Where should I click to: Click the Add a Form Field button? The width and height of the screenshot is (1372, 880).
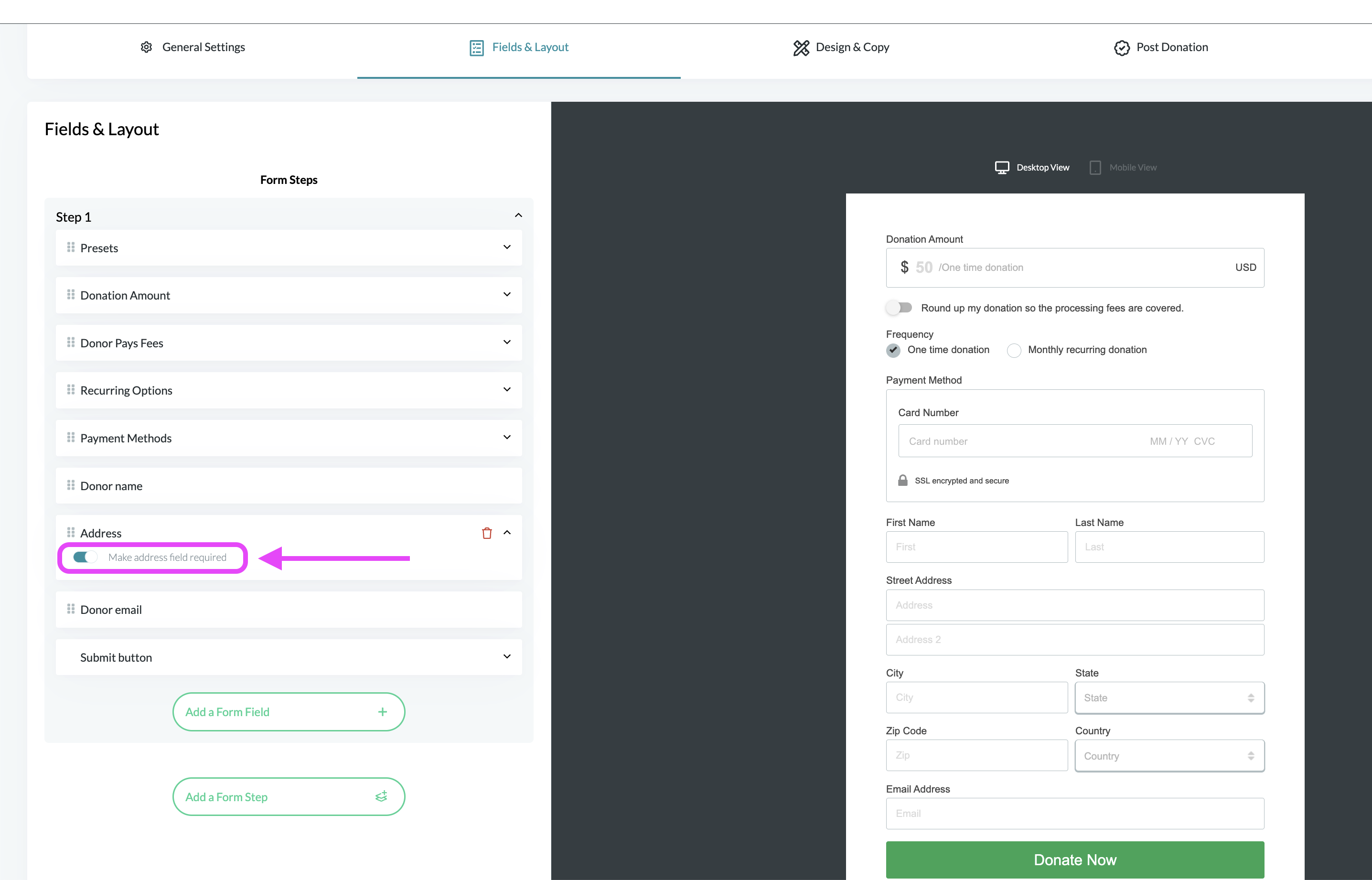(289, 711)
